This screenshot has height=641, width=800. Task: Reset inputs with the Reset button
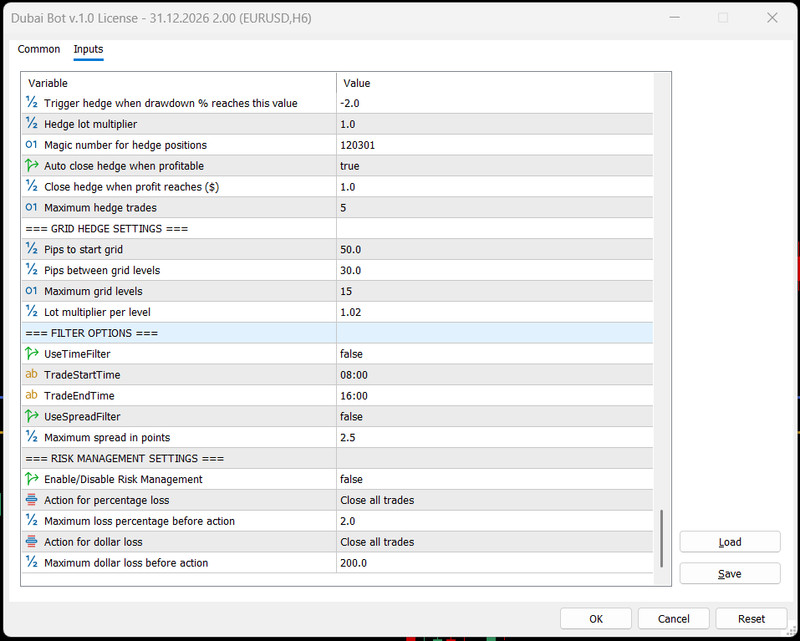point(751,619)
